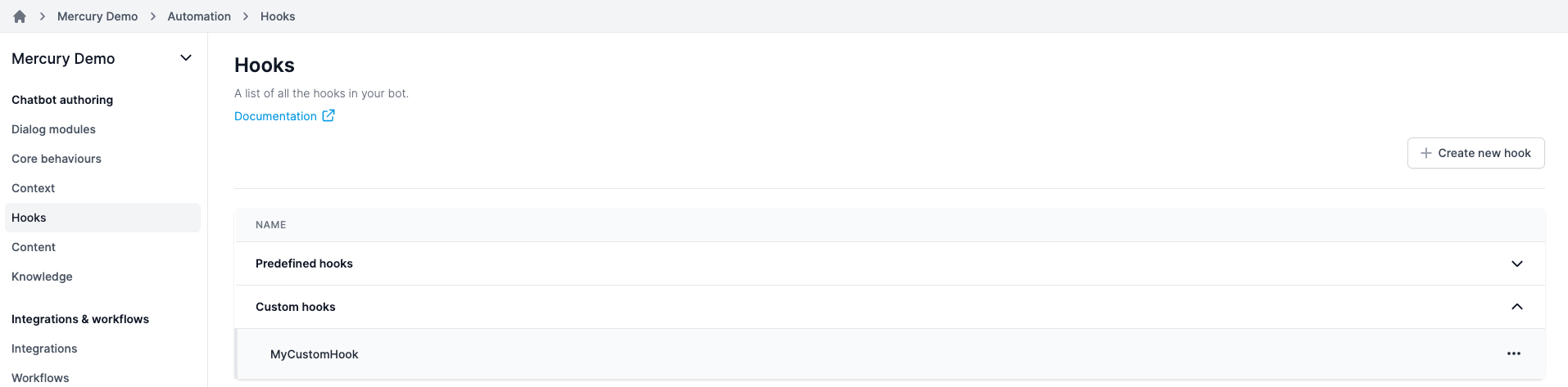Go to Workflows in the sidebar
The height and width of the screenshot is (387, 1568).
40,378
